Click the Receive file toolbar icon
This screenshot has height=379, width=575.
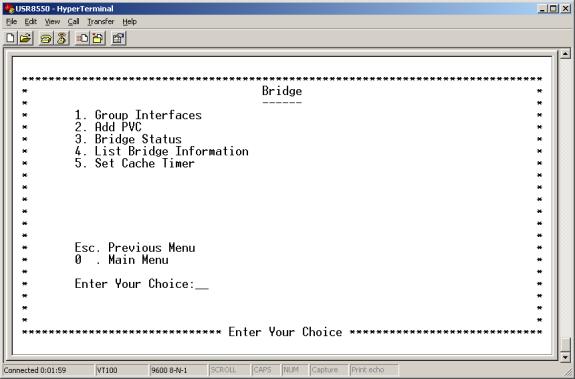click(x=98, y=38)
